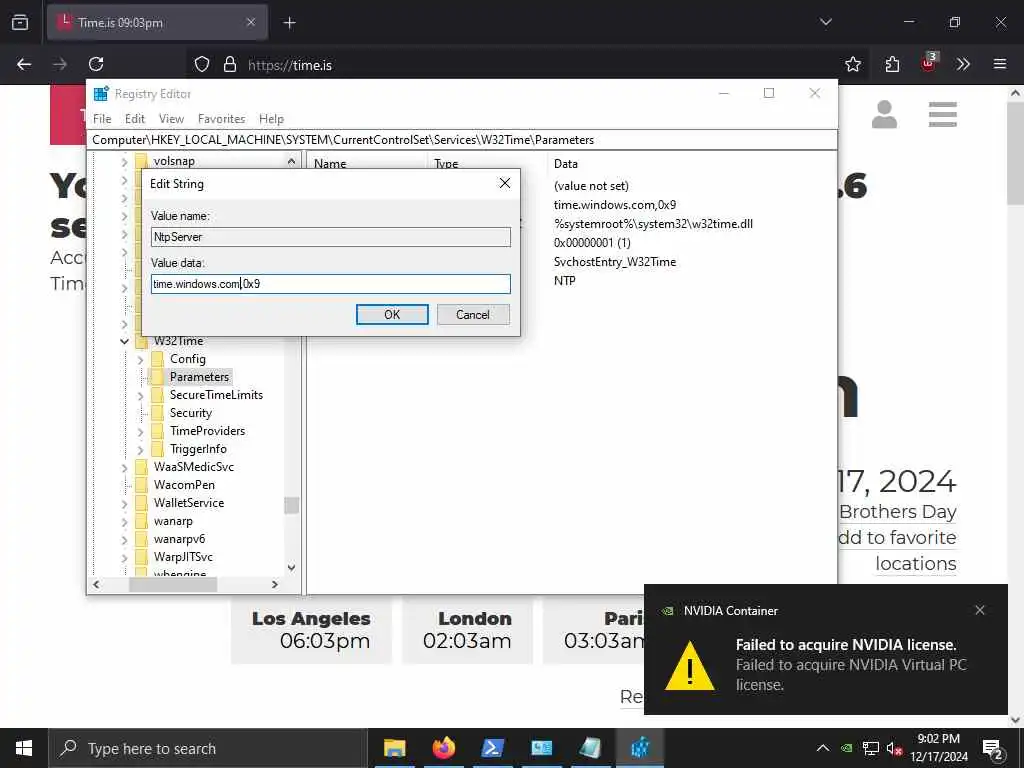
Task: Expand the TimeProviders subkey
Action: pyautogui.click(x=140, y=431)
